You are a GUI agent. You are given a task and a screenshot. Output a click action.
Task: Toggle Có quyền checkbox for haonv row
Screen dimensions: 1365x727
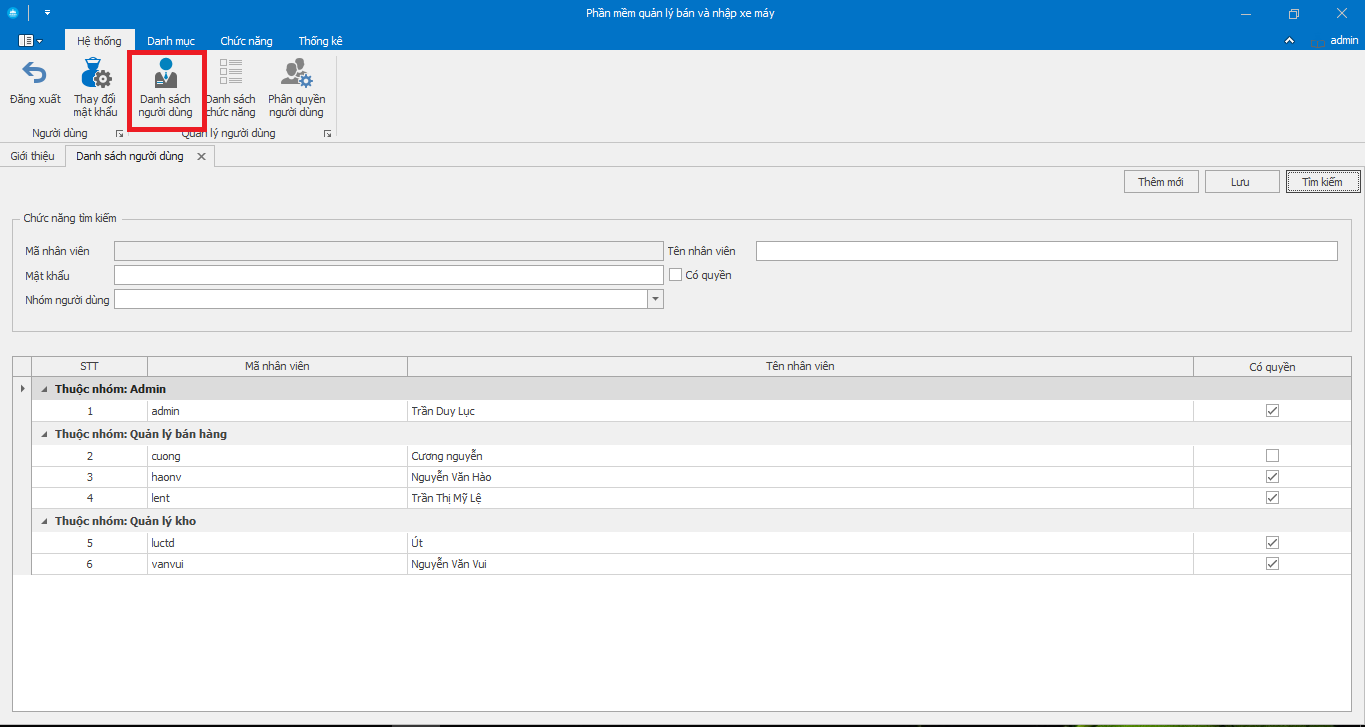[x=1272, y=477]
